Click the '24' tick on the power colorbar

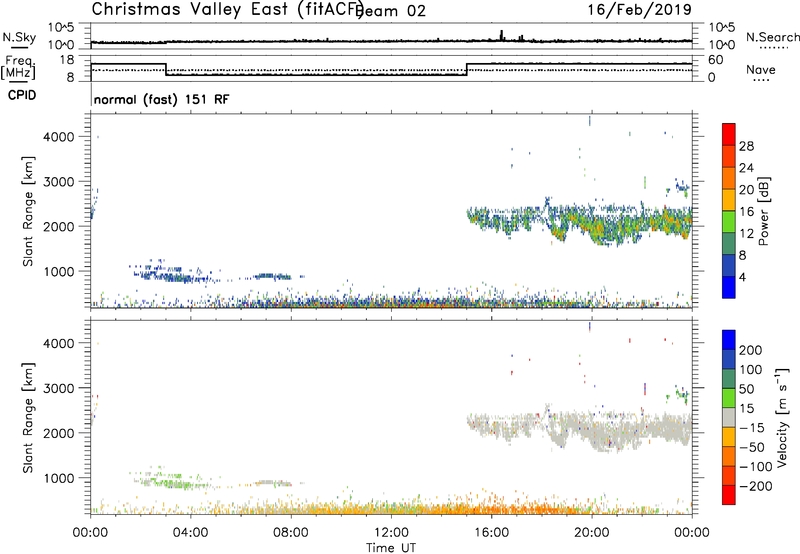click(x=746, y=168)
